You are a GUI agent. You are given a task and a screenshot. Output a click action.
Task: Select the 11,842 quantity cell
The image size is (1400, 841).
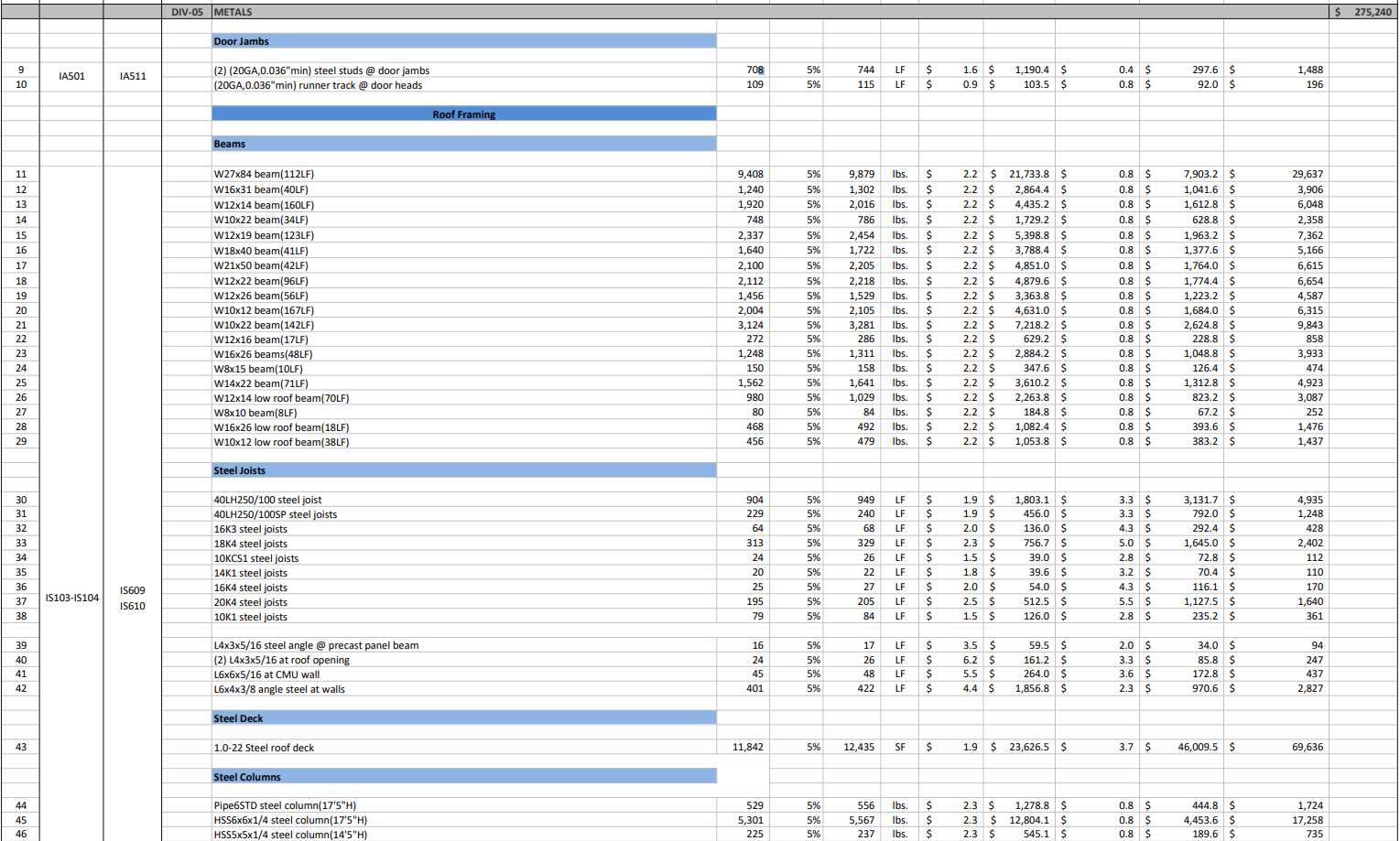[747, 747]
